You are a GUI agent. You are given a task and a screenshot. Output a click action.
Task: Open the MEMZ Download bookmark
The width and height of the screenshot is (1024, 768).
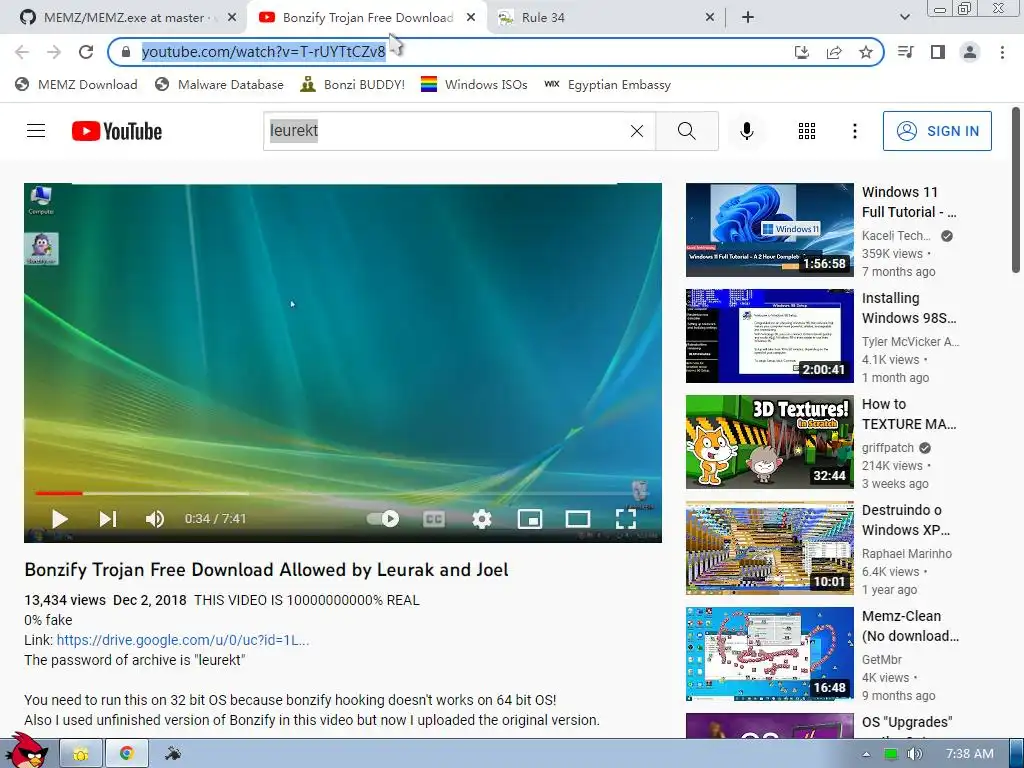coord(76,84)
